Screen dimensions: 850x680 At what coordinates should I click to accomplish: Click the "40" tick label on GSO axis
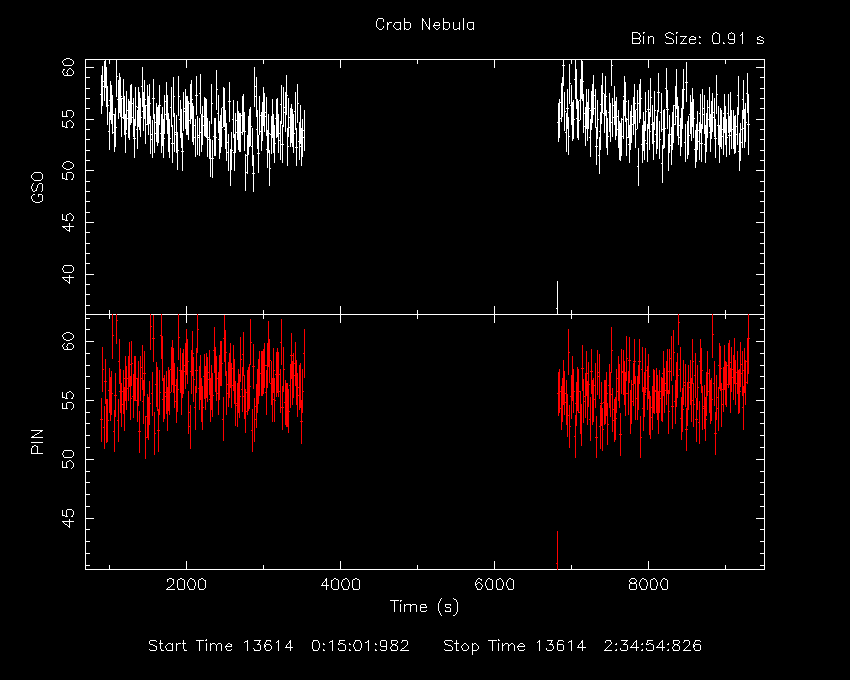tap(68, 274)
